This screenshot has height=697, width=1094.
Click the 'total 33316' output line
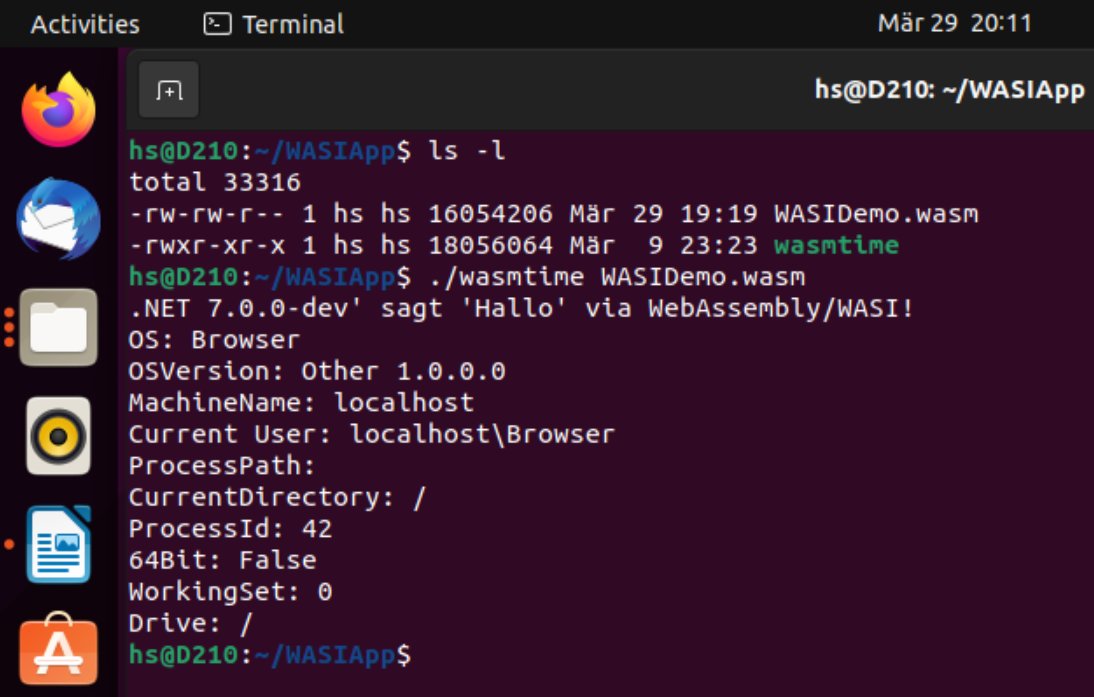tap(215, 182)
